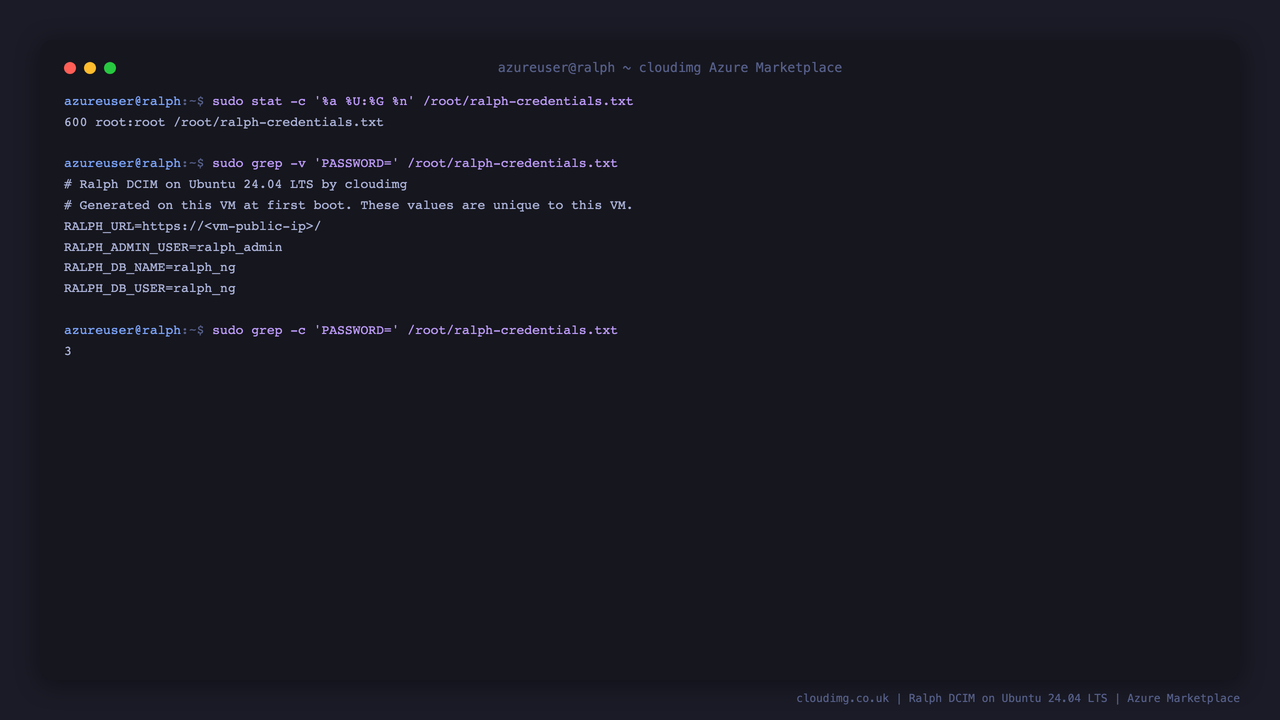The width and height of the screenshot is (1280, 720).
Task: Click the 'sudo grep -v' command line
Action: (341, 163)
